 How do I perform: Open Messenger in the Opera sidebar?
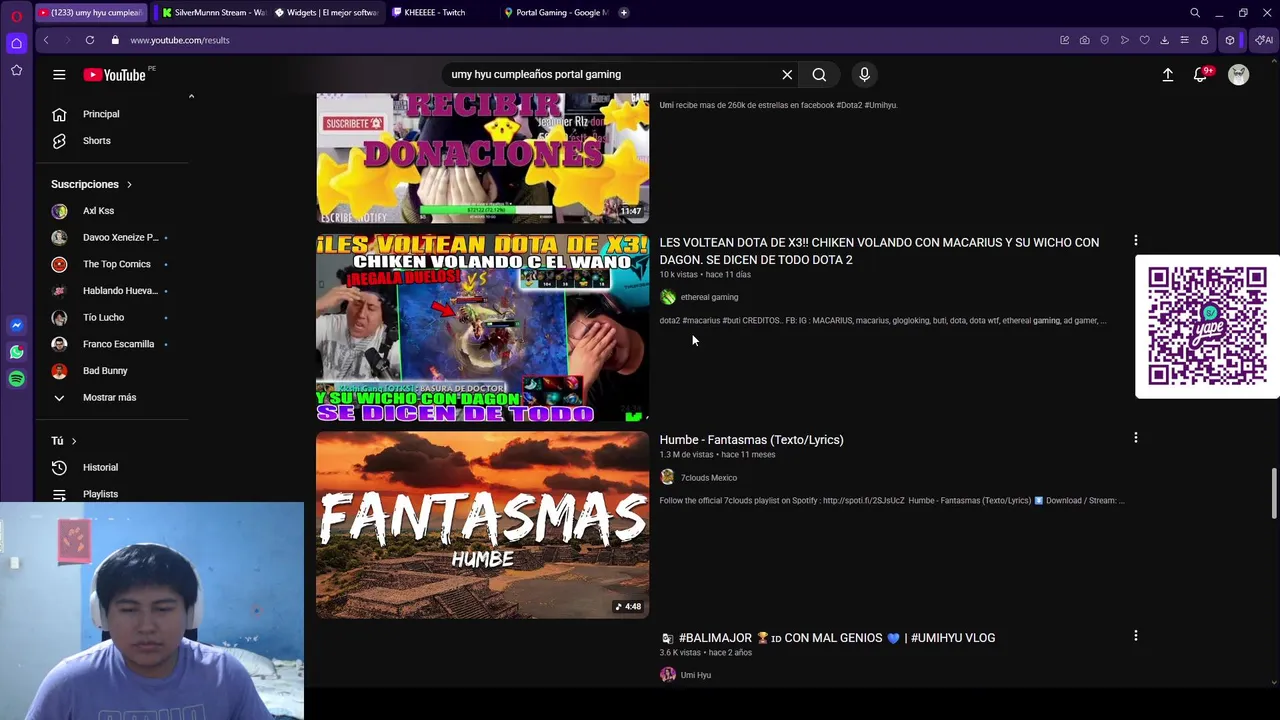click(16, 325)
